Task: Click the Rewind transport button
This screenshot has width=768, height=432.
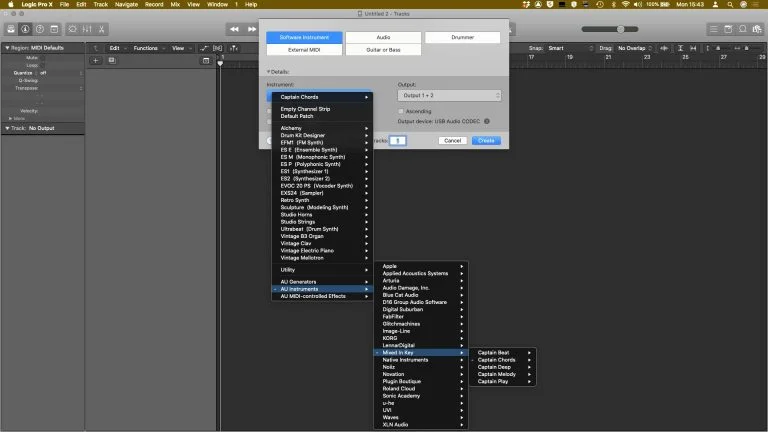Action: click(234, 29)
